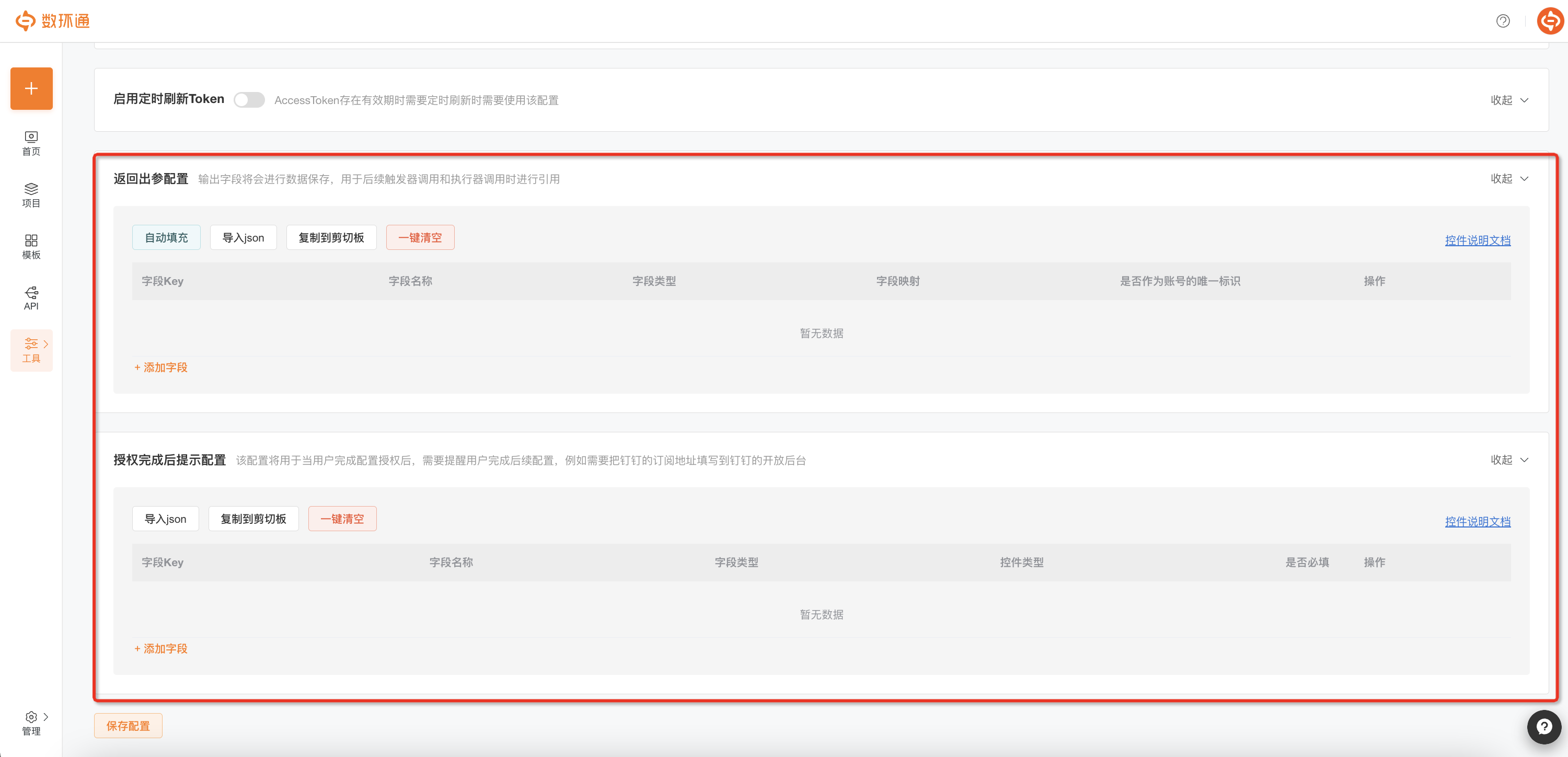The image size is (1568, 757).
Task: Click 一键清空 in 返回出参配置
Action: point(420,237)
